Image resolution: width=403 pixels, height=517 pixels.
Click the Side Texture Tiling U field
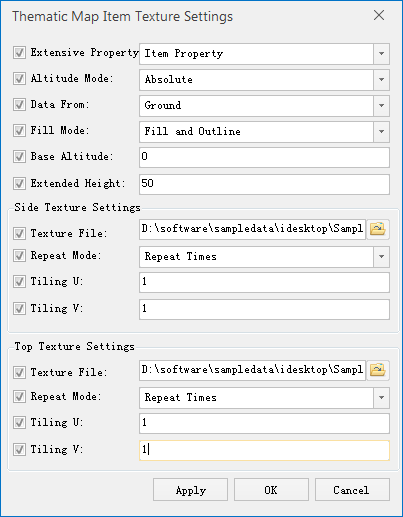click(264, 282)
